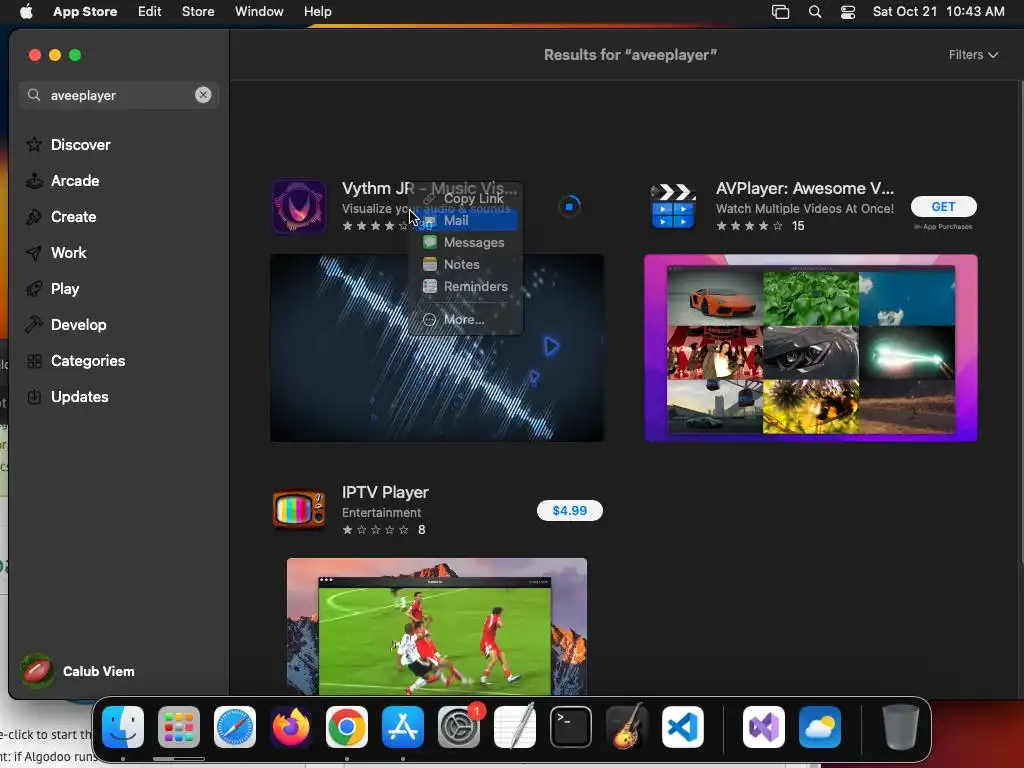Open the IPTV Player title link
Viewport: 1024px width, 768px height.
[x=385, y=492]
